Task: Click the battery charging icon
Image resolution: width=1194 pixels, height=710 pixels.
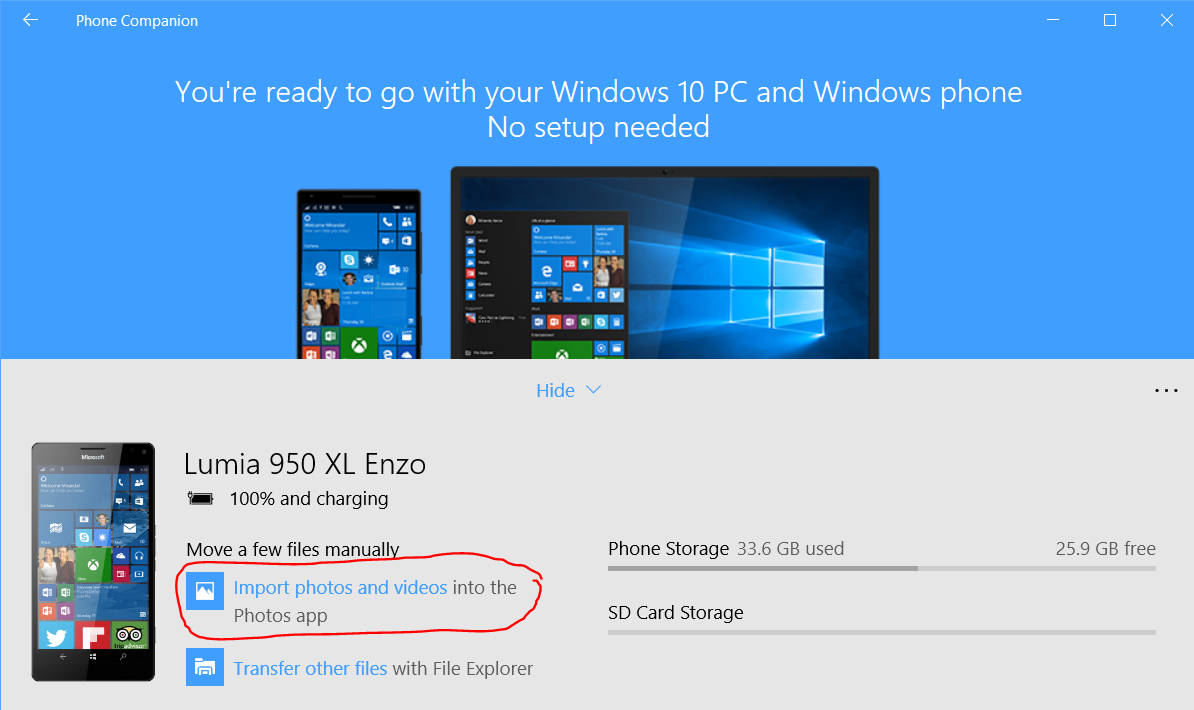Action: point(201,498)
